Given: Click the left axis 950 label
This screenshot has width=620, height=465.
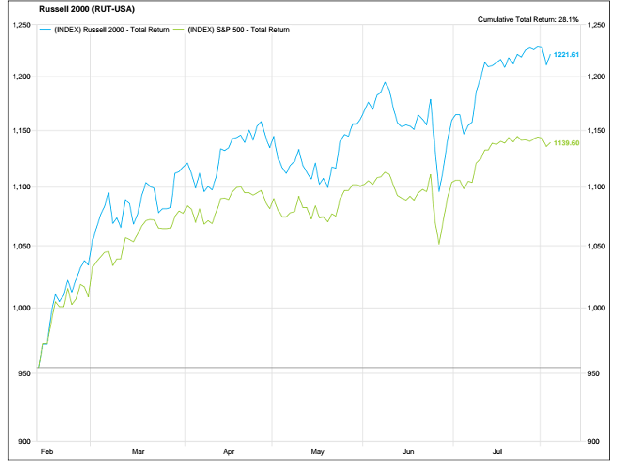Looking at the screenshot, I should [x=25, y=373].
